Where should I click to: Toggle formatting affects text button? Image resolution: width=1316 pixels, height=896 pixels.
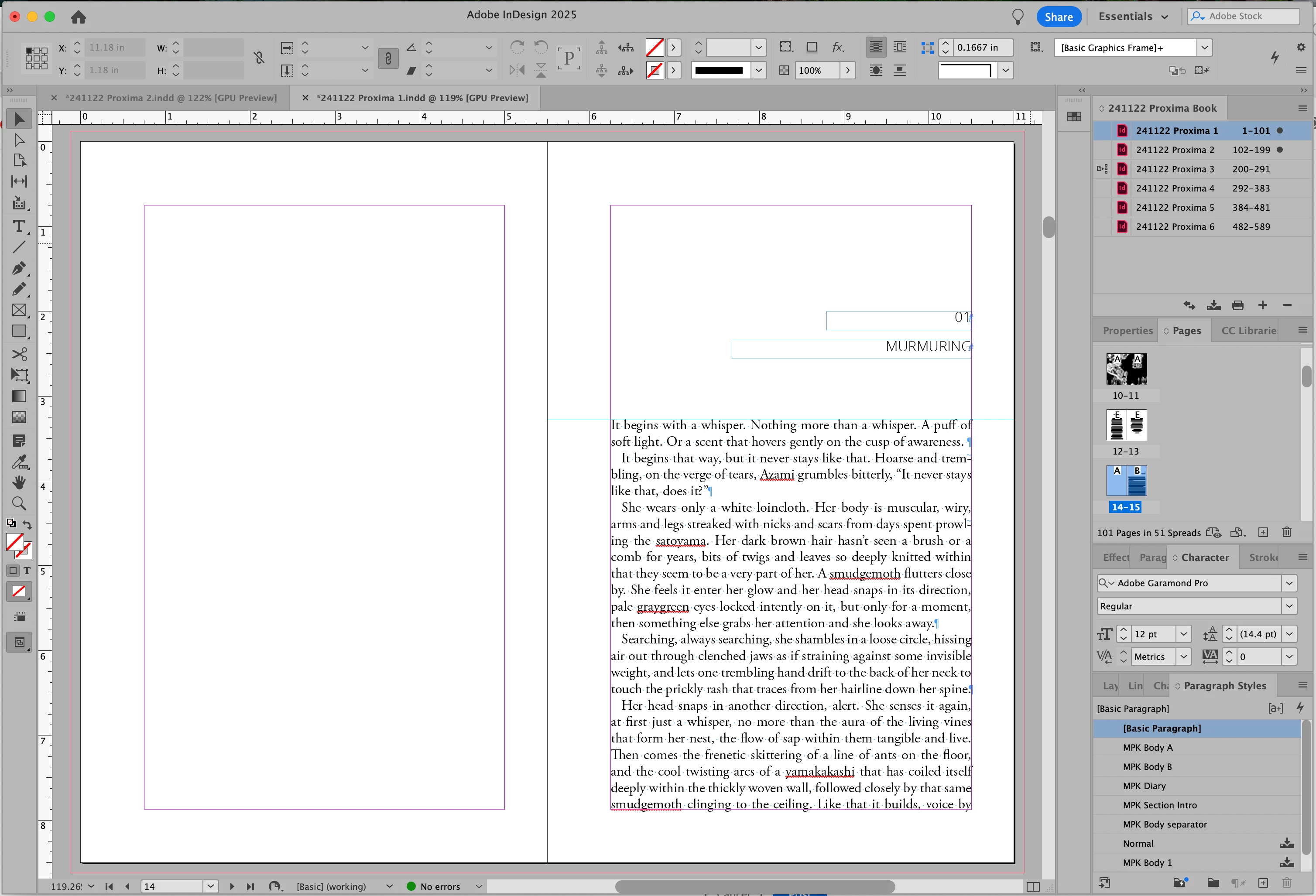[27, 571]
